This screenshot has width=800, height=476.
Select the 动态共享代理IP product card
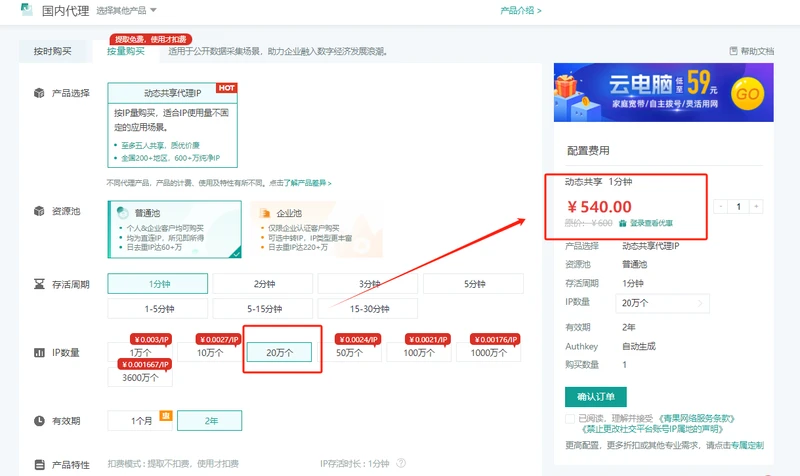point(172,125)
